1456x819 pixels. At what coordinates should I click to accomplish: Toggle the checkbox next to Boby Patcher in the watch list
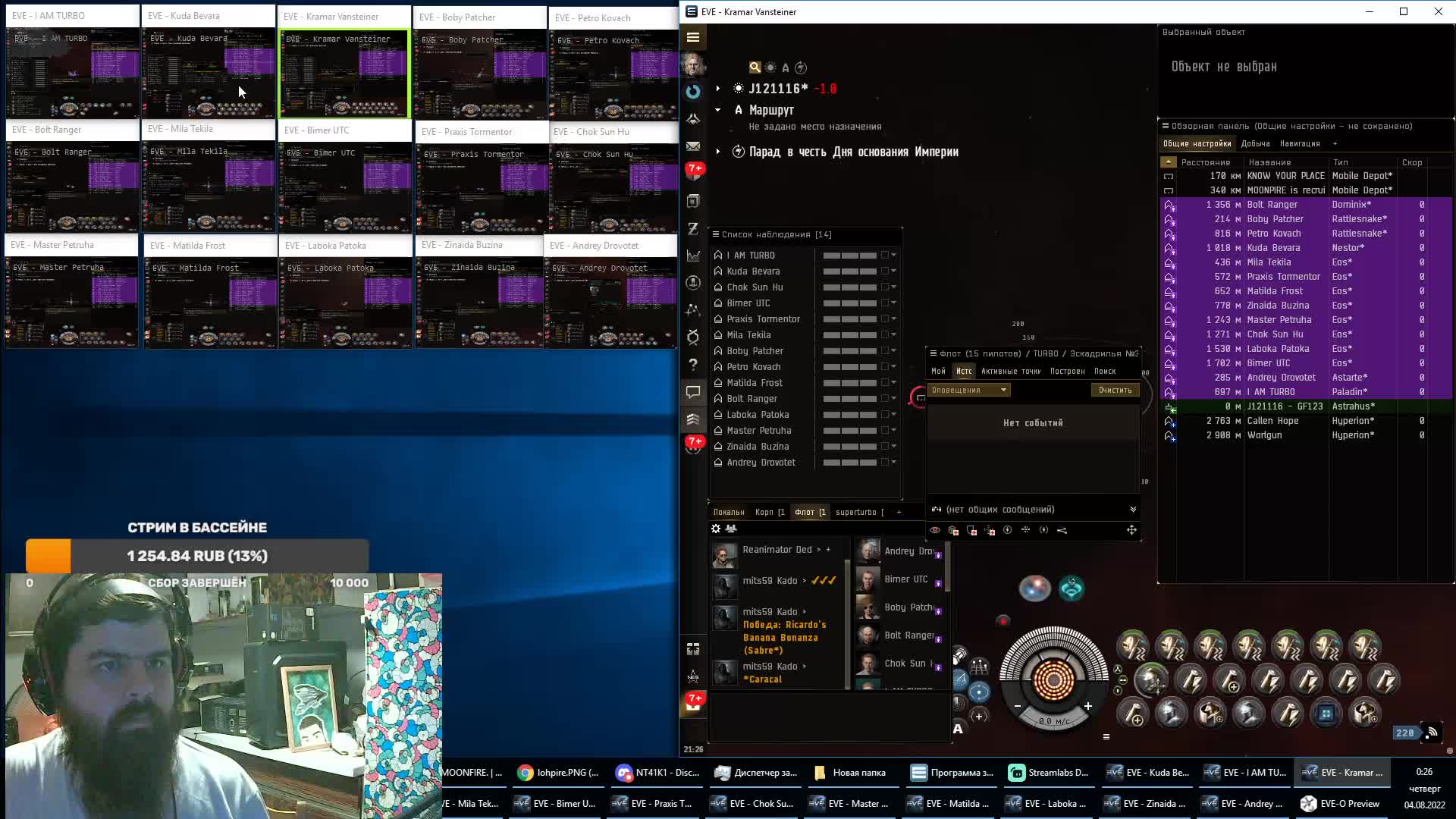pyautogui.click(x=884, y=351)
